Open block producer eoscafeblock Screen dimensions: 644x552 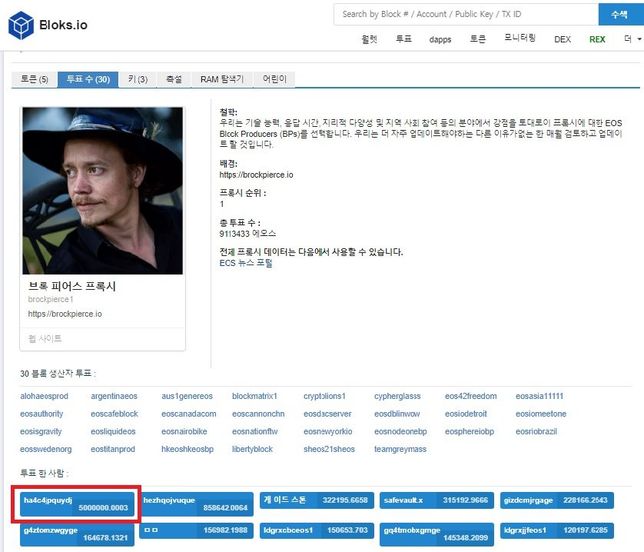[x=114, y=414]
